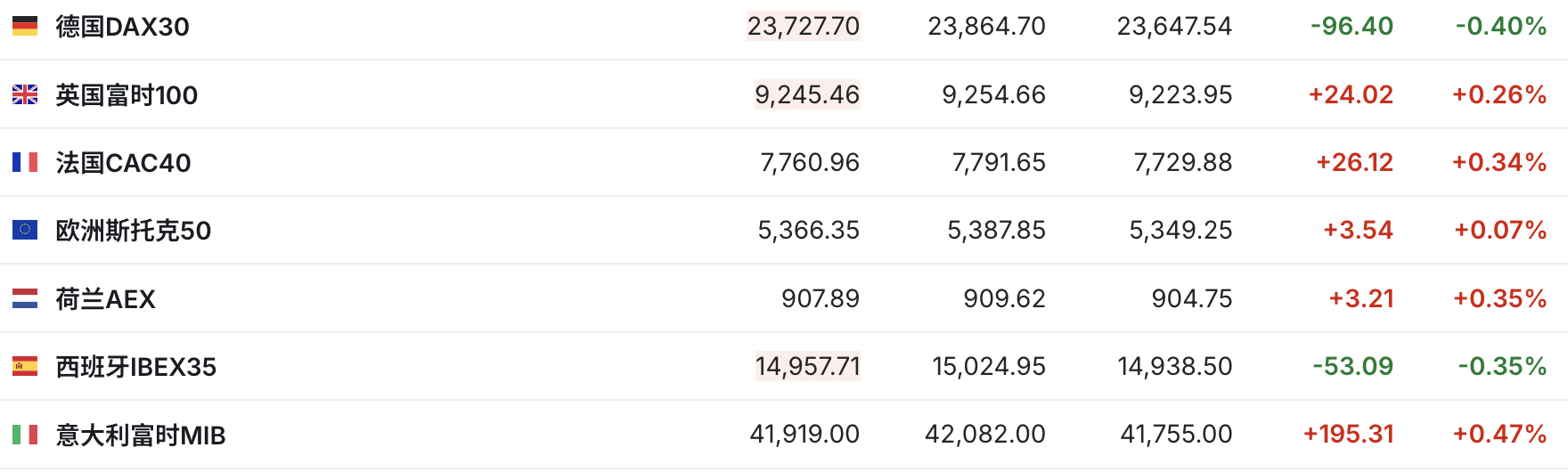Click the IBEX35 last price 14,957.71
Image resolution: width=1568 pixels, height=472 pixels.
tap(807, 366)
